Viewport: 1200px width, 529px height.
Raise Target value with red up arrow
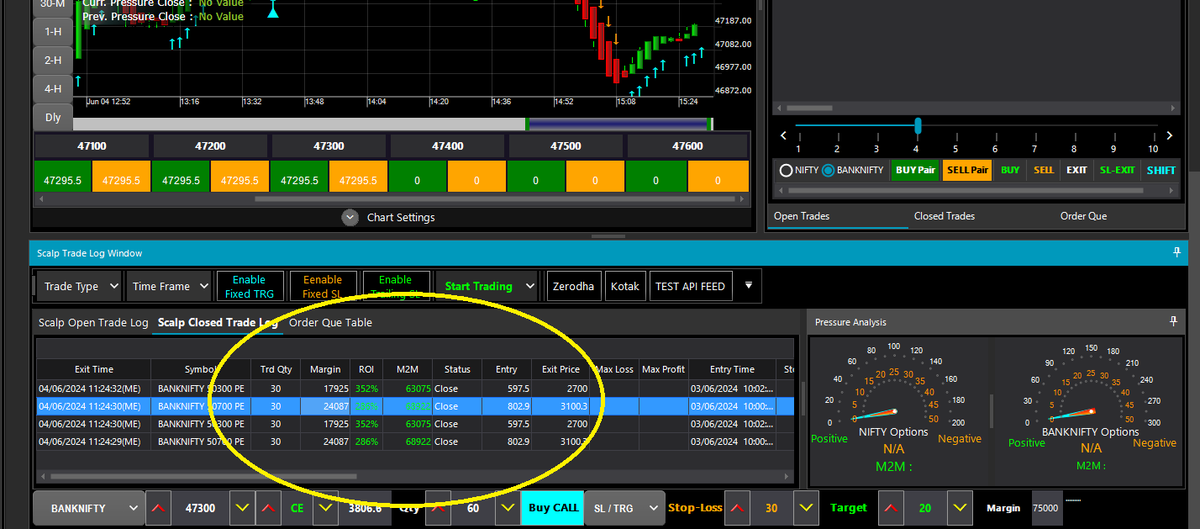click(890, 508)
